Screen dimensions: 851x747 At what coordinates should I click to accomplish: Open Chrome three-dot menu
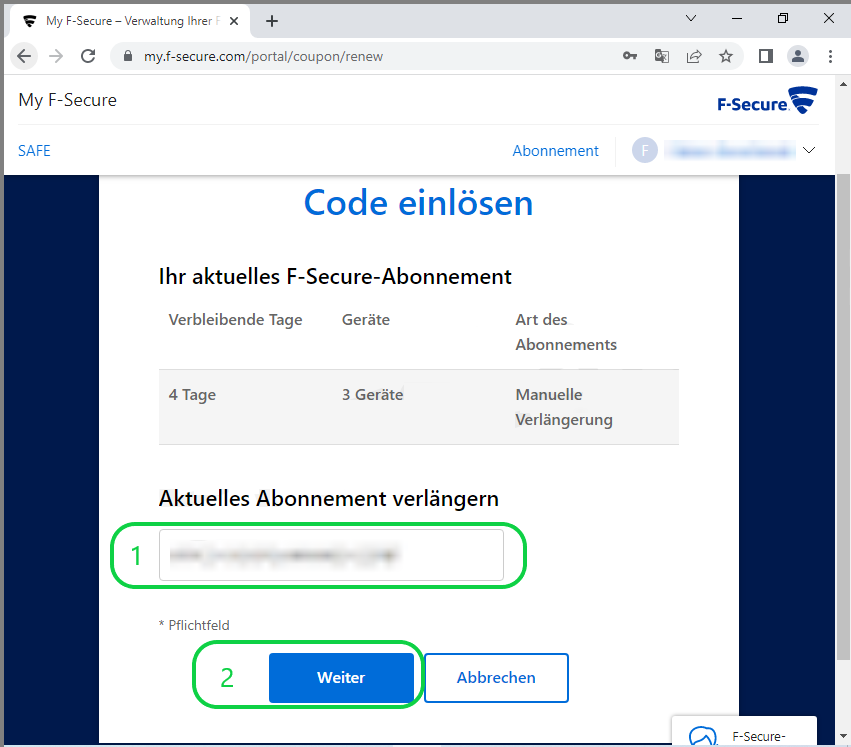[x=830, y=56]
